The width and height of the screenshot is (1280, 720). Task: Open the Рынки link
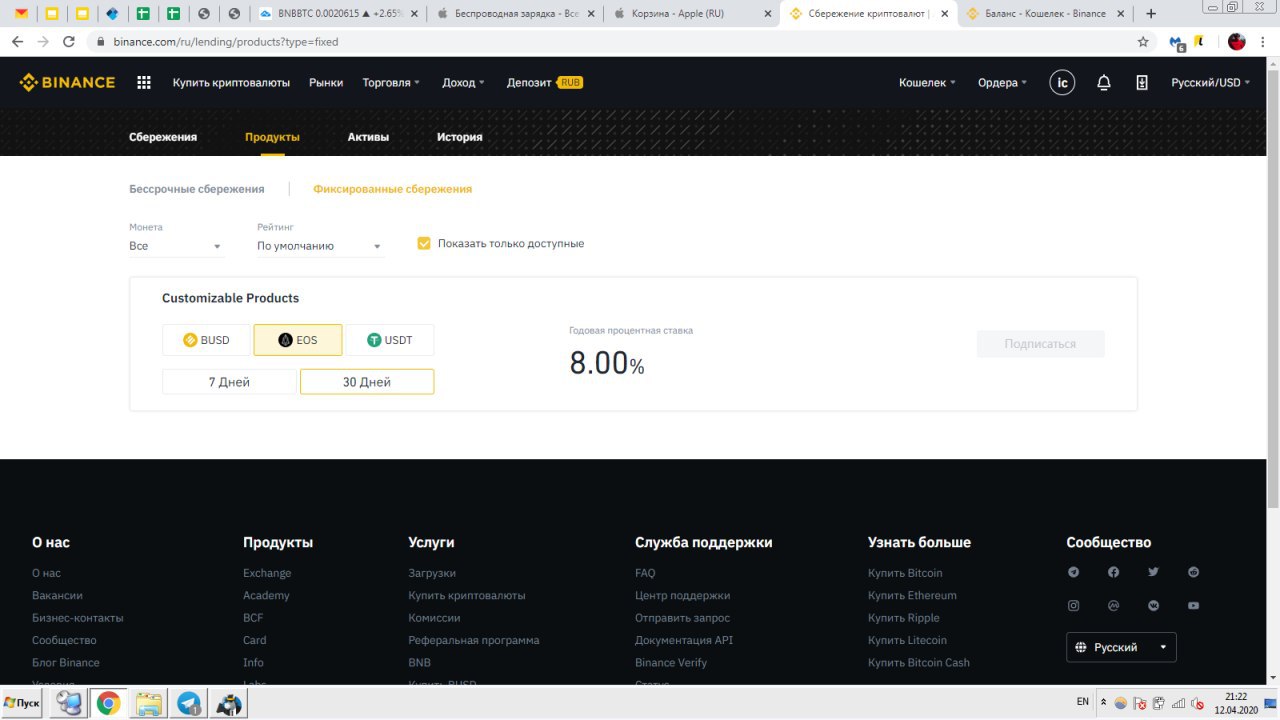[326, 83]
